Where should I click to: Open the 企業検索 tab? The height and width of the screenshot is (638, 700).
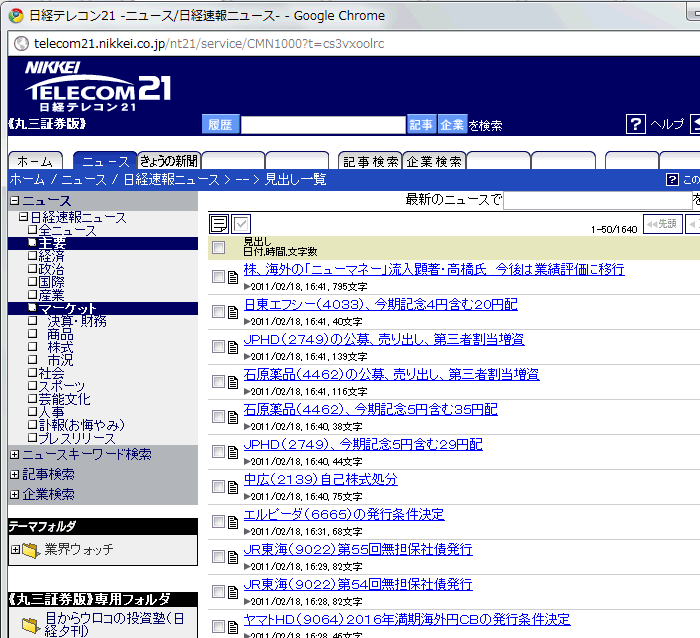click(434, 161)
